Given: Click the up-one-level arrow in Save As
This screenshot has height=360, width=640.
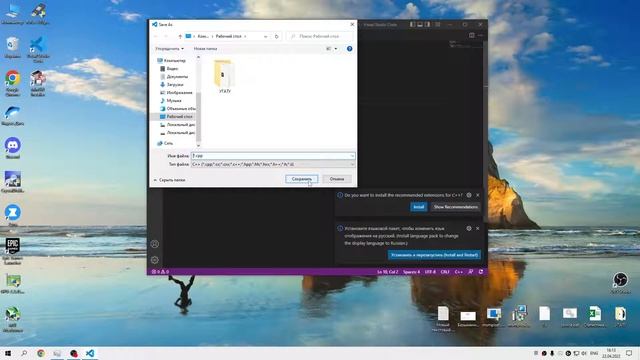Looking at the screenshot, I should click(x=180, y=36).
